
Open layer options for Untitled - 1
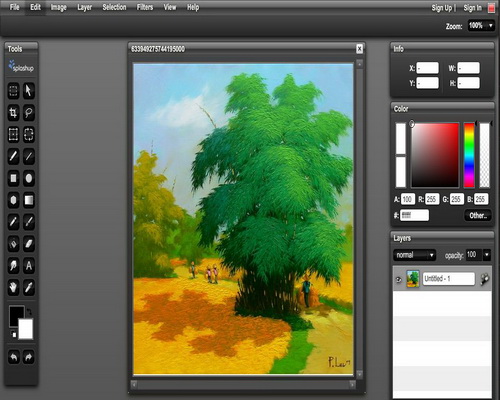(485, 279)
